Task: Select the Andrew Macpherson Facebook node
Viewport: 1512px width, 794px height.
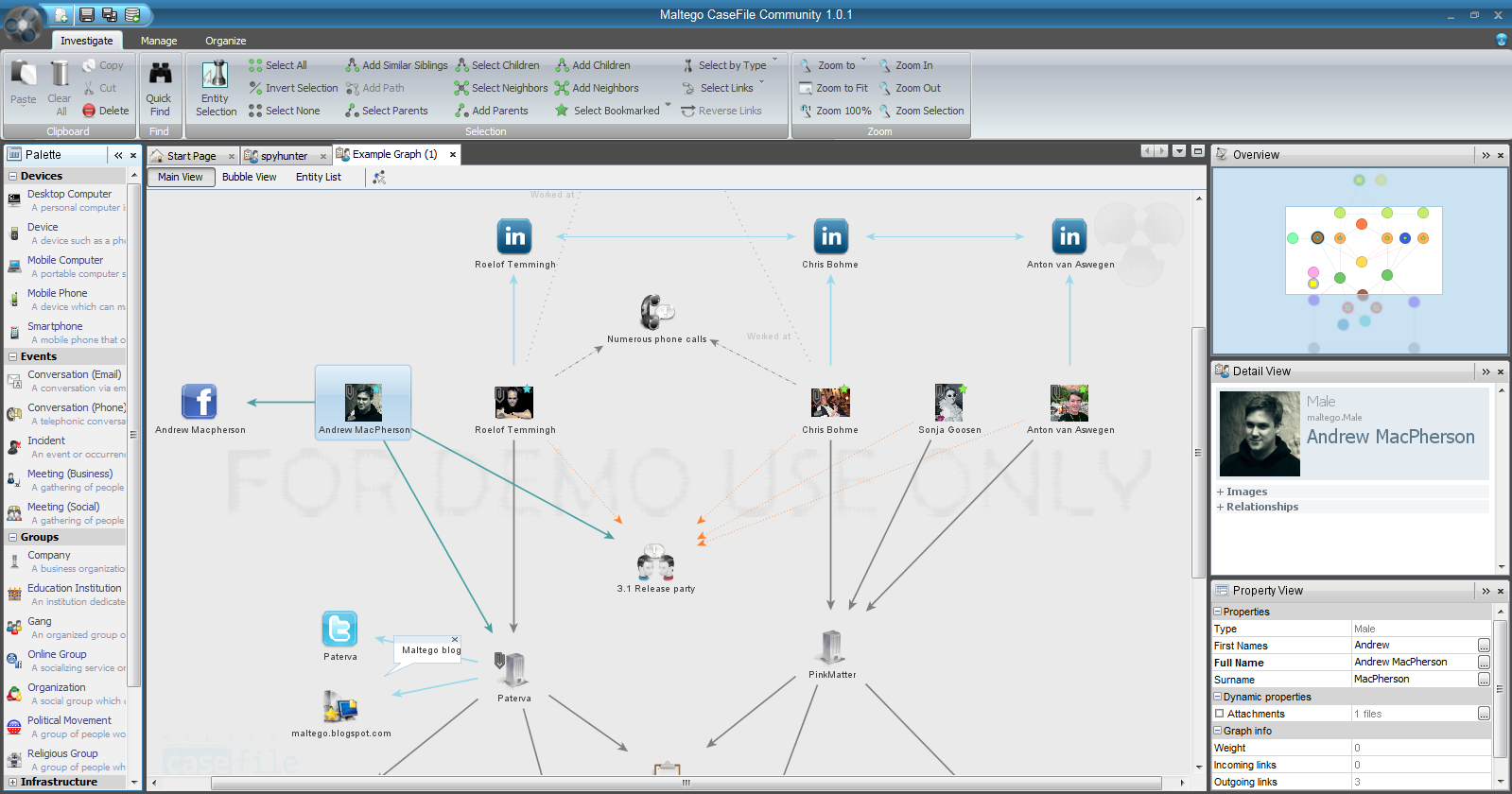Action: coord(200,402)
